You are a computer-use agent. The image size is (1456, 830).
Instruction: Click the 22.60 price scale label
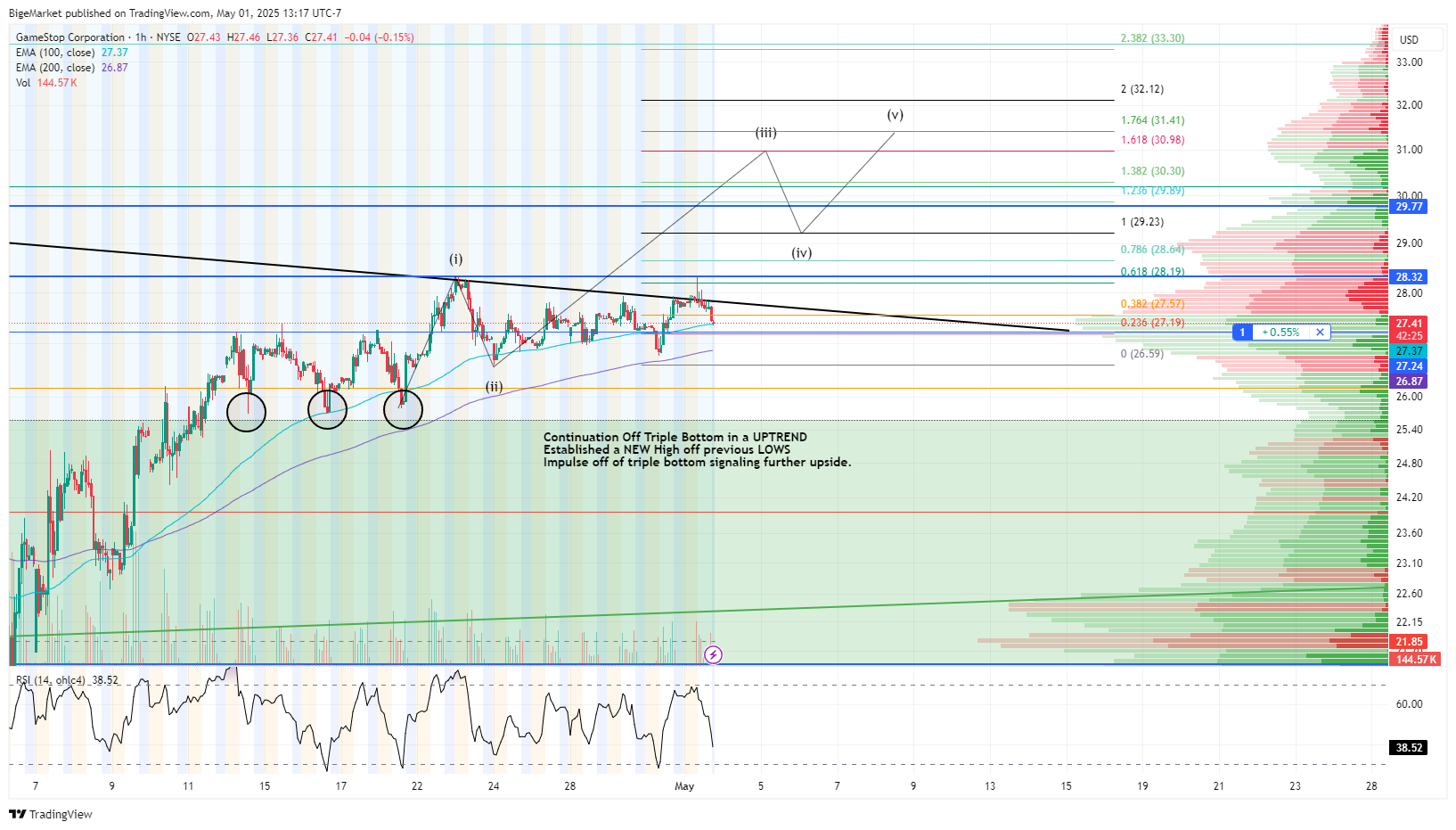1409,594
